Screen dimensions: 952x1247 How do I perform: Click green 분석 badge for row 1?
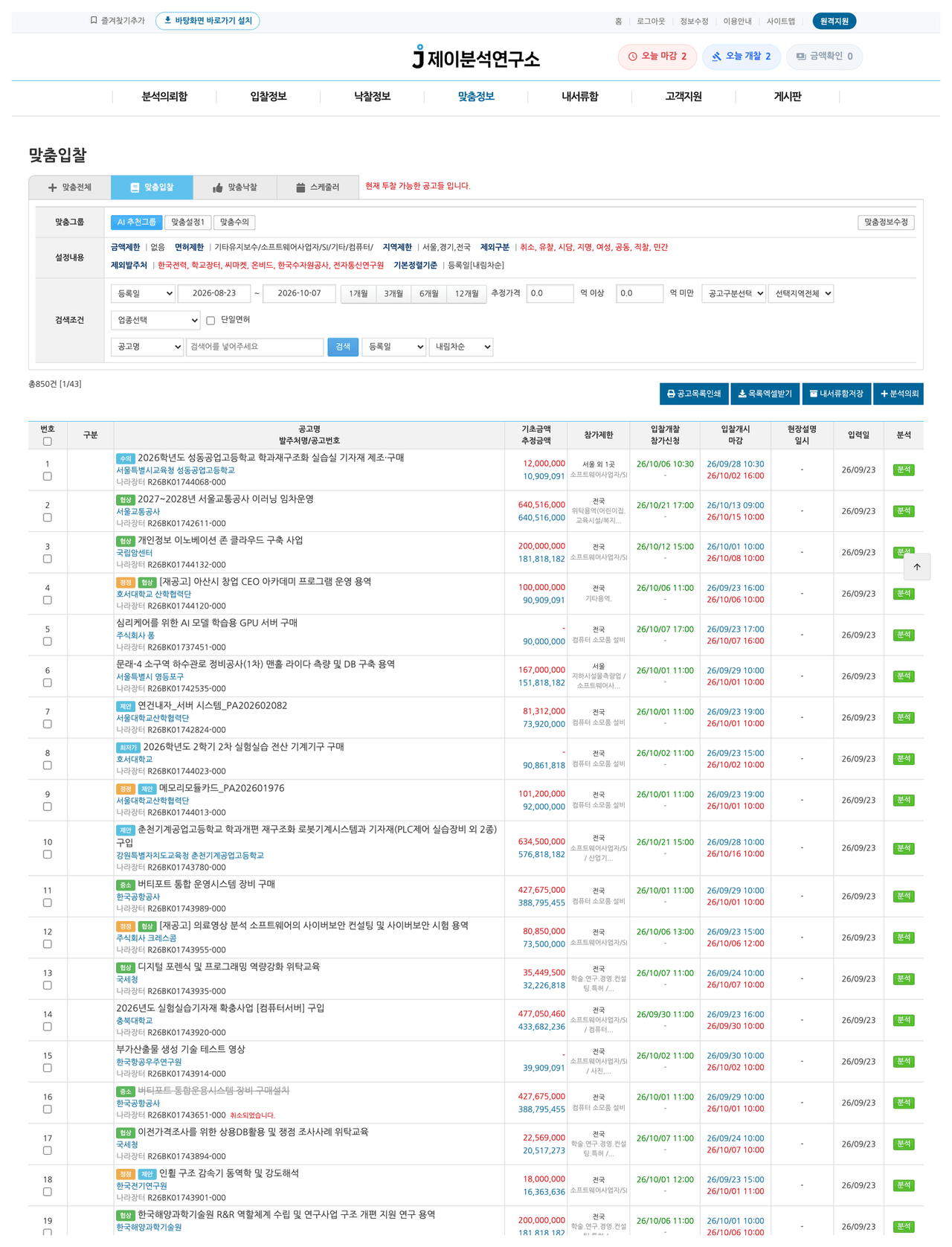click(904, 469)
